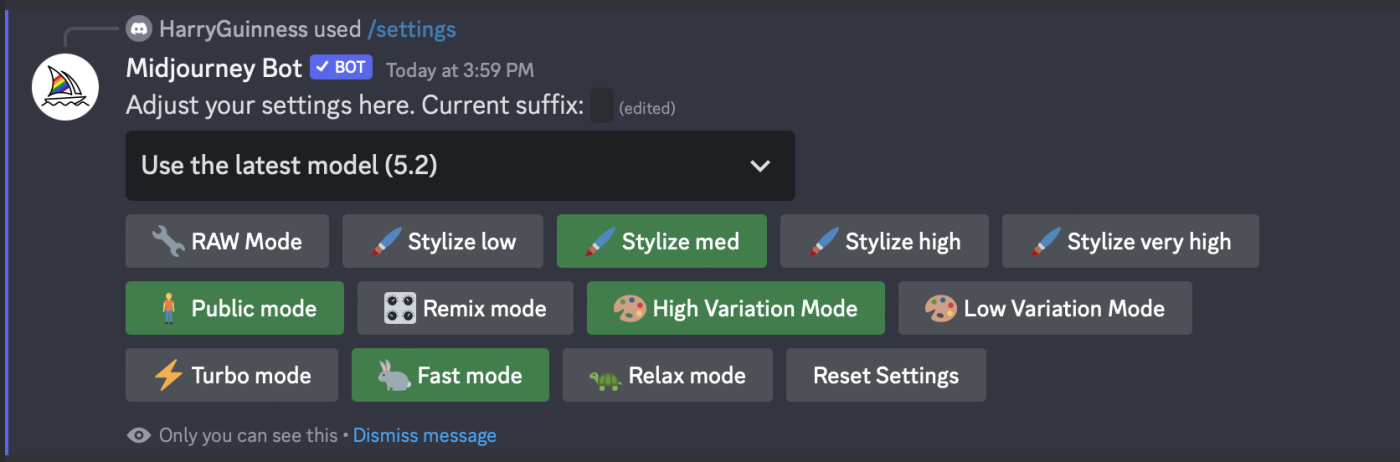Choose Stylize med option
Viewport: 1400px width, 462px height.
pos(661,241)
